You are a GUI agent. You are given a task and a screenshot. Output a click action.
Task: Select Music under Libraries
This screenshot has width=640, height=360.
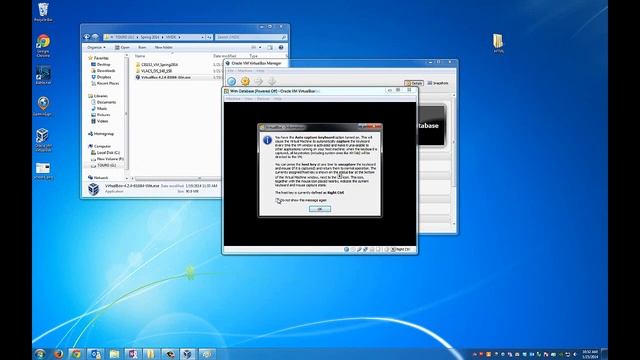(99, 109)
